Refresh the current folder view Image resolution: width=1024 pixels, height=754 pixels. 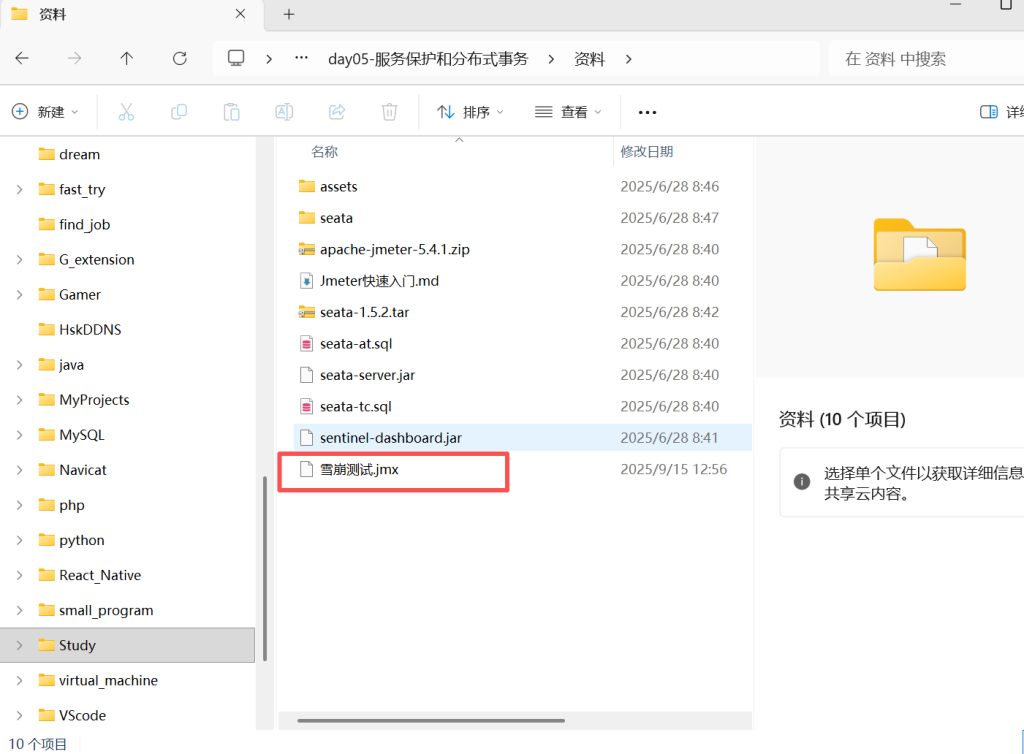(180, 59)
